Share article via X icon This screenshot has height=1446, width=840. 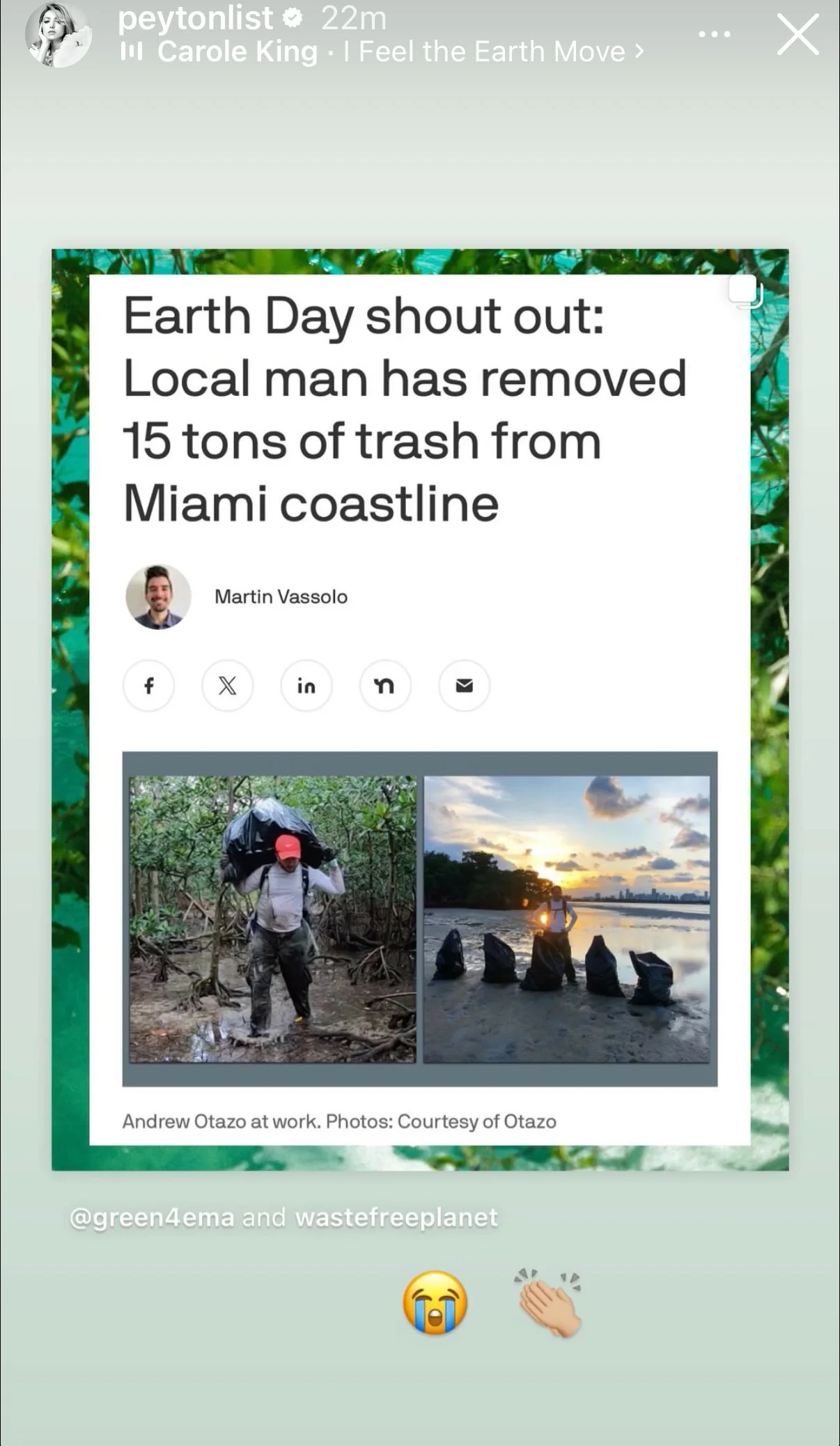coord(227,686)
